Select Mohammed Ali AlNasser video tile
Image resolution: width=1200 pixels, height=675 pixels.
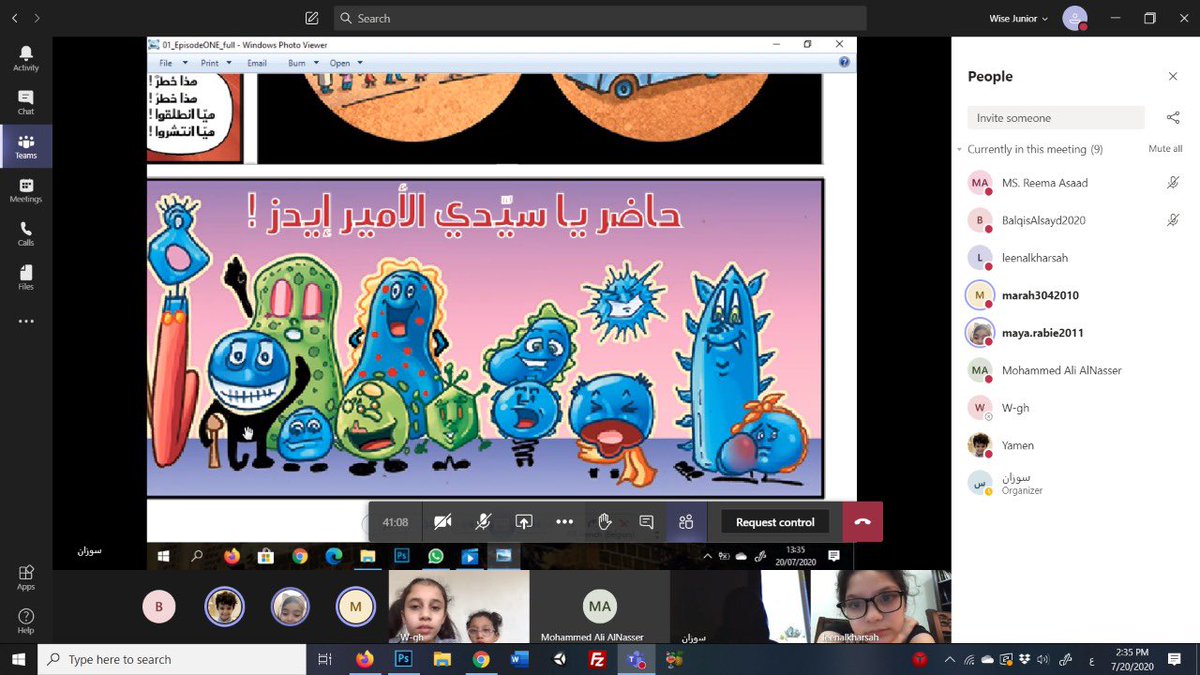(600, 606)
